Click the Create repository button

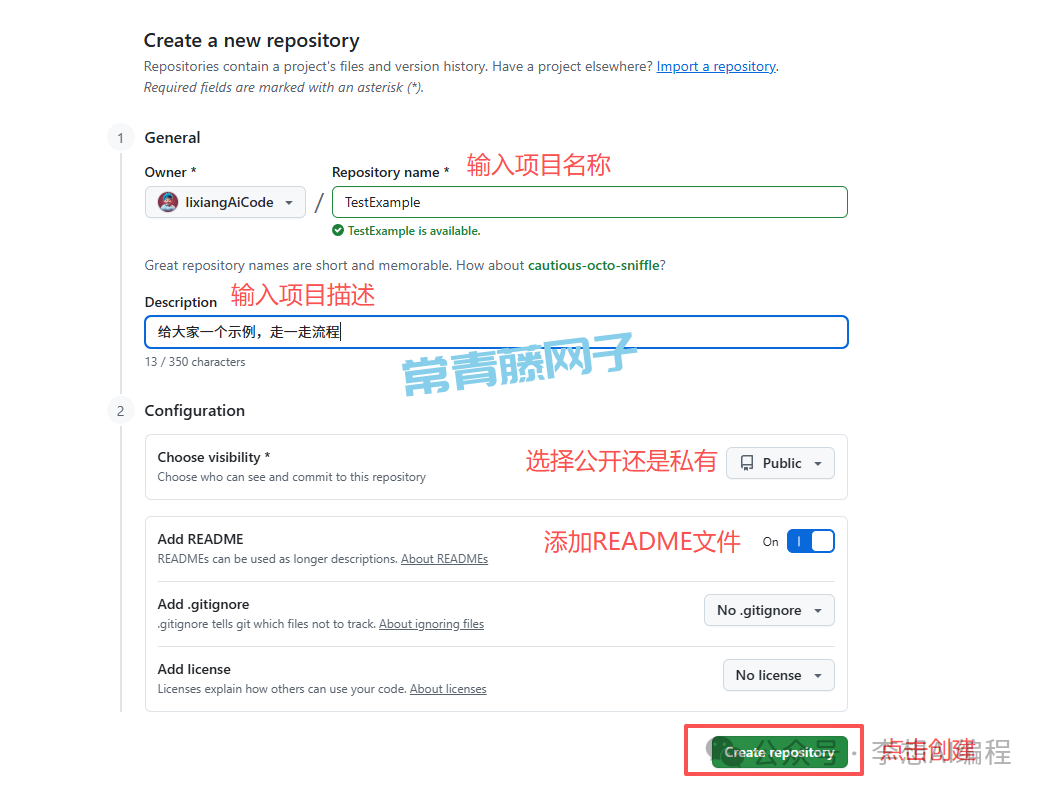click(779, 752)
